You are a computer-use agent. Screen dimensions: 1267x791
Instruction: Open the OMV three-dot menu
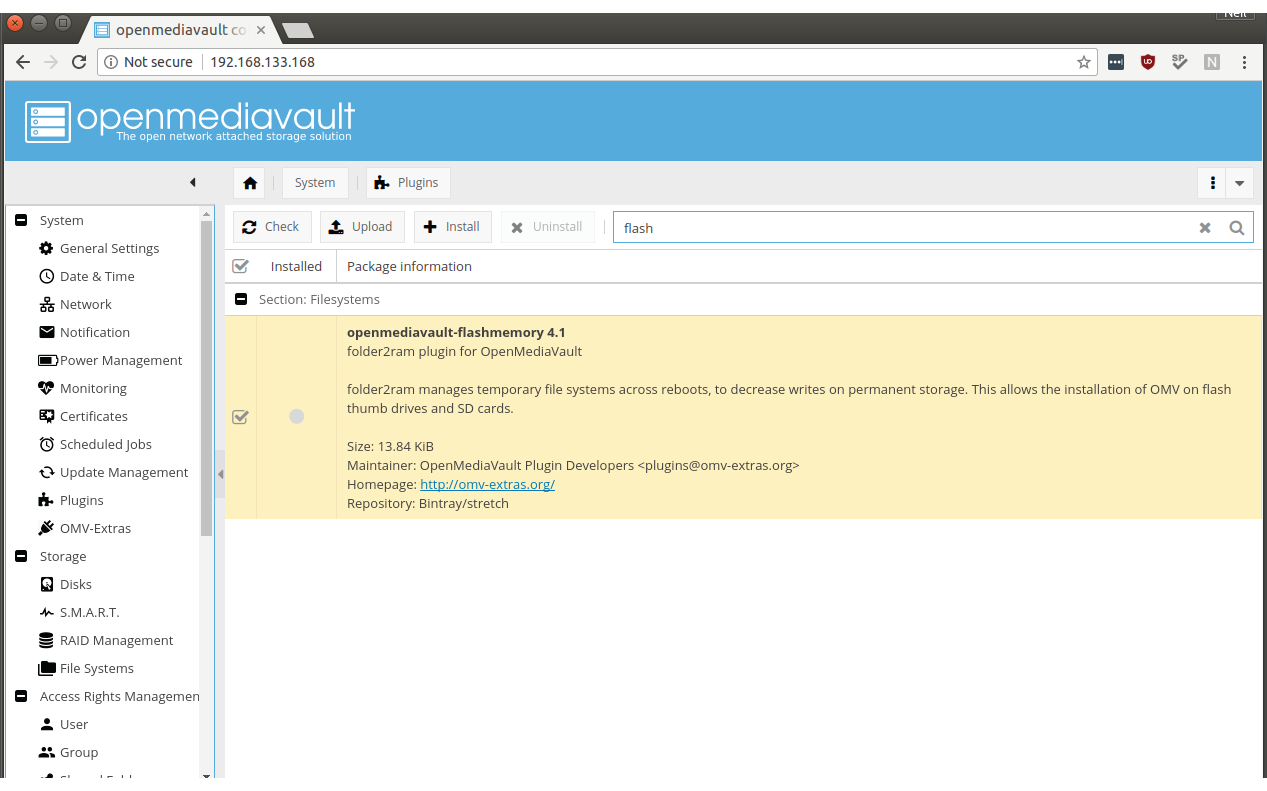tap(1213, 183)
